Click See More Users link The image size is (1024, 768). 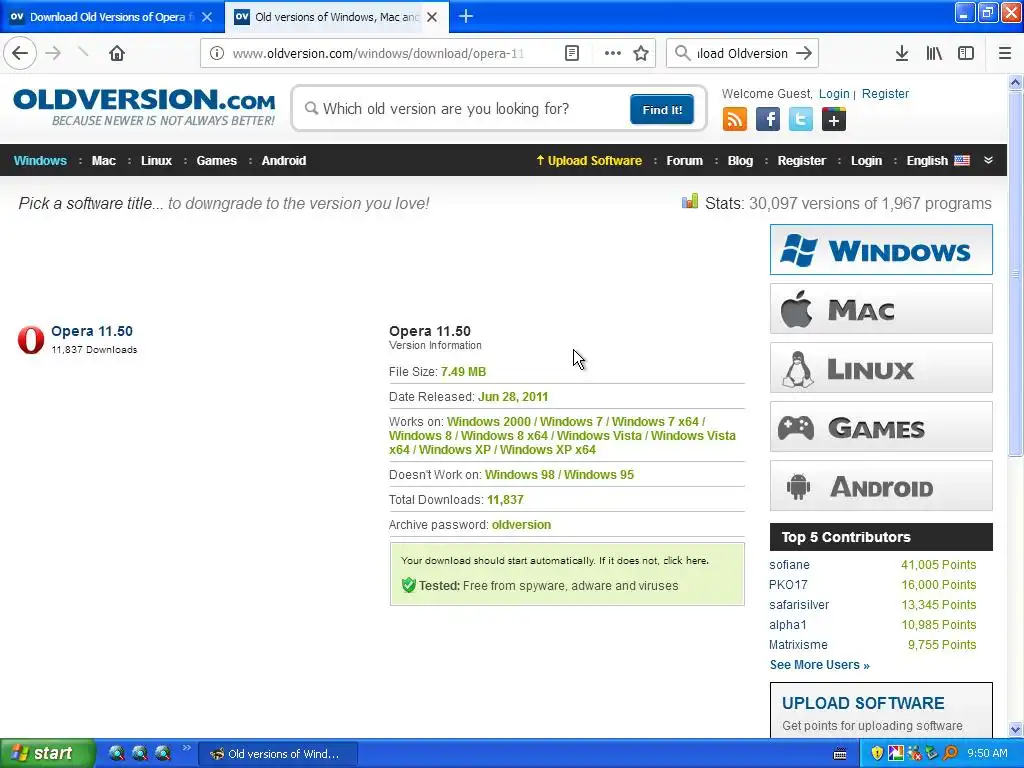pos(819,665)
